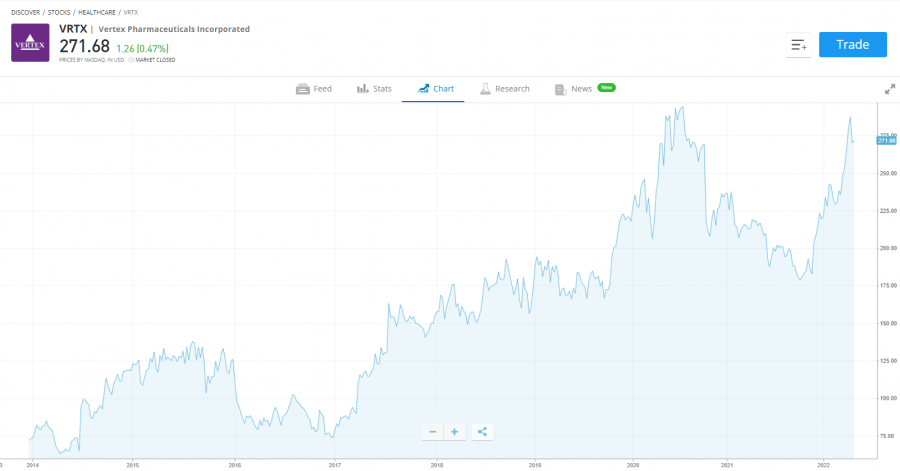Expand chart to fullscreen
Image resolution: width=900 pixels, height=471 pixels.
890,89
